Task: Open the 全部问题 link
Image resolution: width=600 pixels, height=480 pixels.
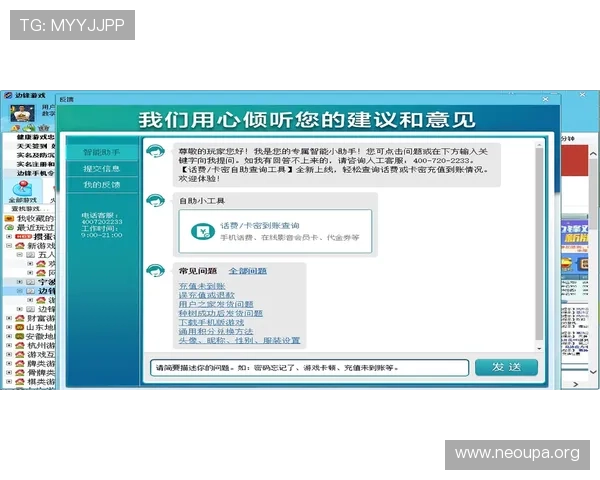Action: (x=248, y=271)
